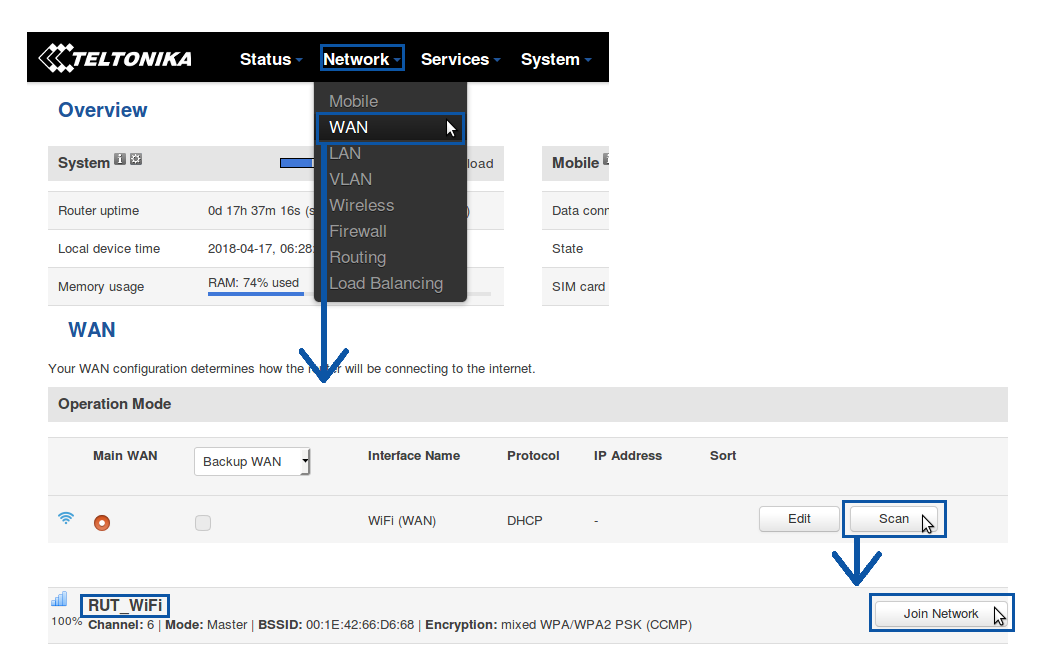Click the Scan button
The width and height of the screenshot is (1040, 671).
click(894, 519)
